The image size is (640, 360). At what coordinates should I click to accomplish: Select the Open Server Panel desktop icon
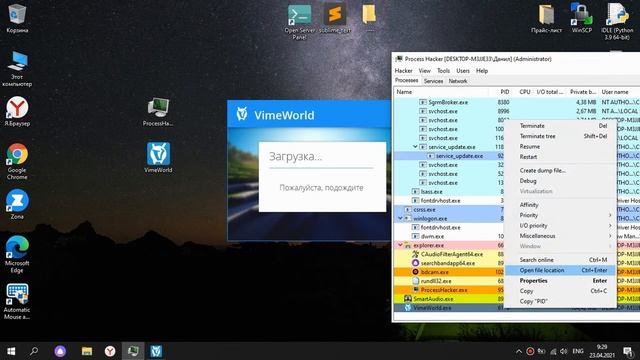299,21
